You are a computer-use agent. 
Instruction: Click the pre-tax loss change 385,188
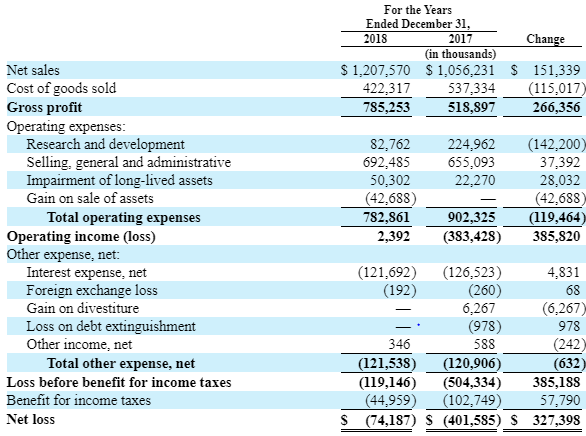(x=556, y=383)
